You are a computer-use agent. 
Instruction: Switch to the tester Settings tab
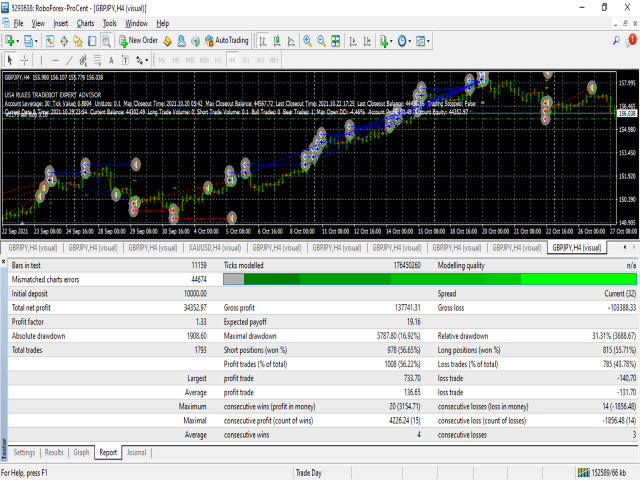tap(24, 452)
